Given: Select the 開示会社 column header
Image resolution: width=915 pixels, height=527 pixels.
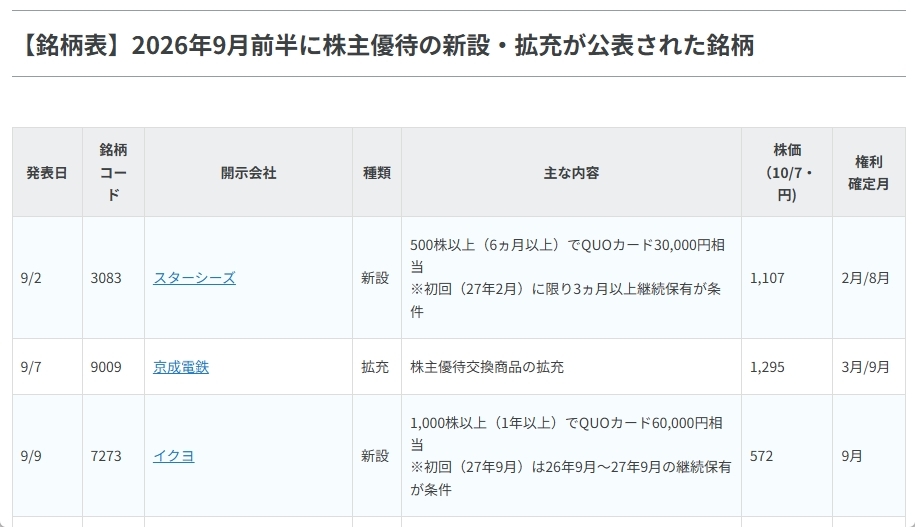Looking at the screenshot, I should tap(249, 173).
